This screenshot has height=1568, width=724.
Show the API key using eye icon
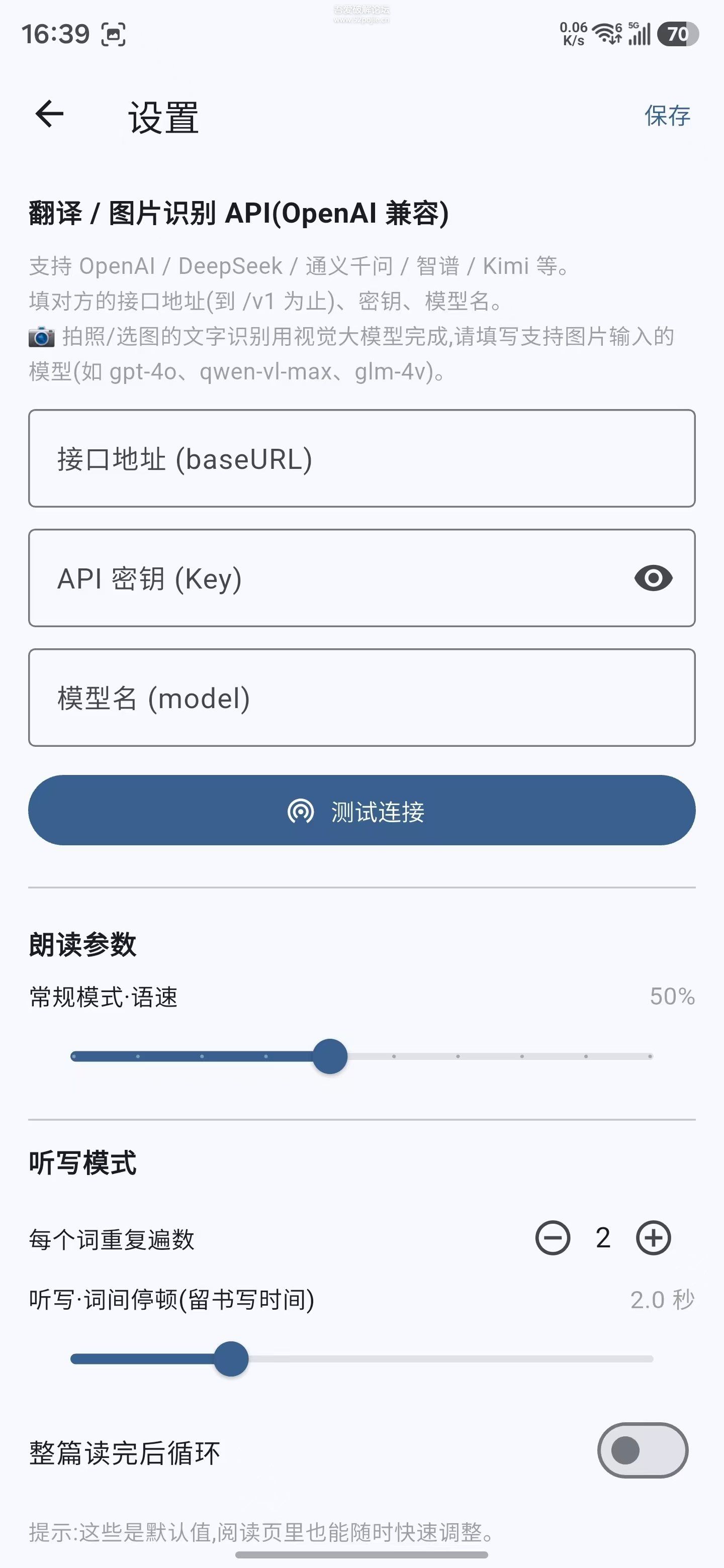pos(653,577)
